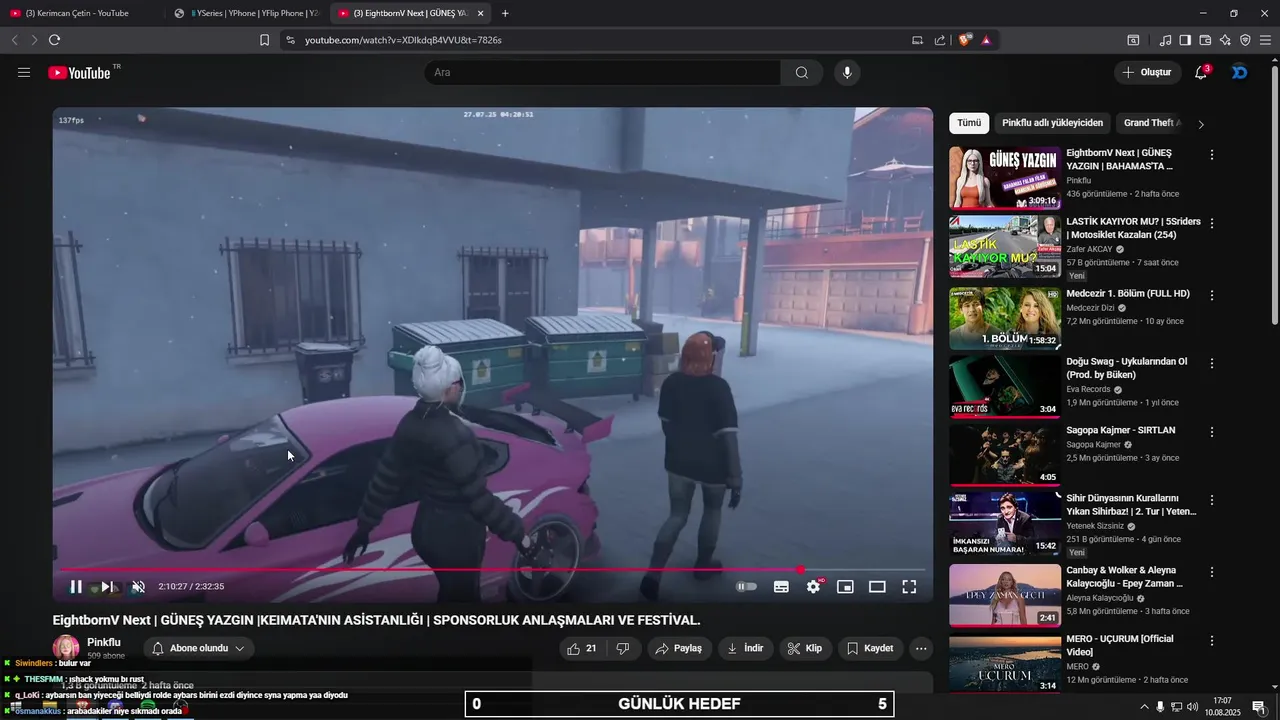Select the Grand Theft filter chip

(x=1151, y=123)
